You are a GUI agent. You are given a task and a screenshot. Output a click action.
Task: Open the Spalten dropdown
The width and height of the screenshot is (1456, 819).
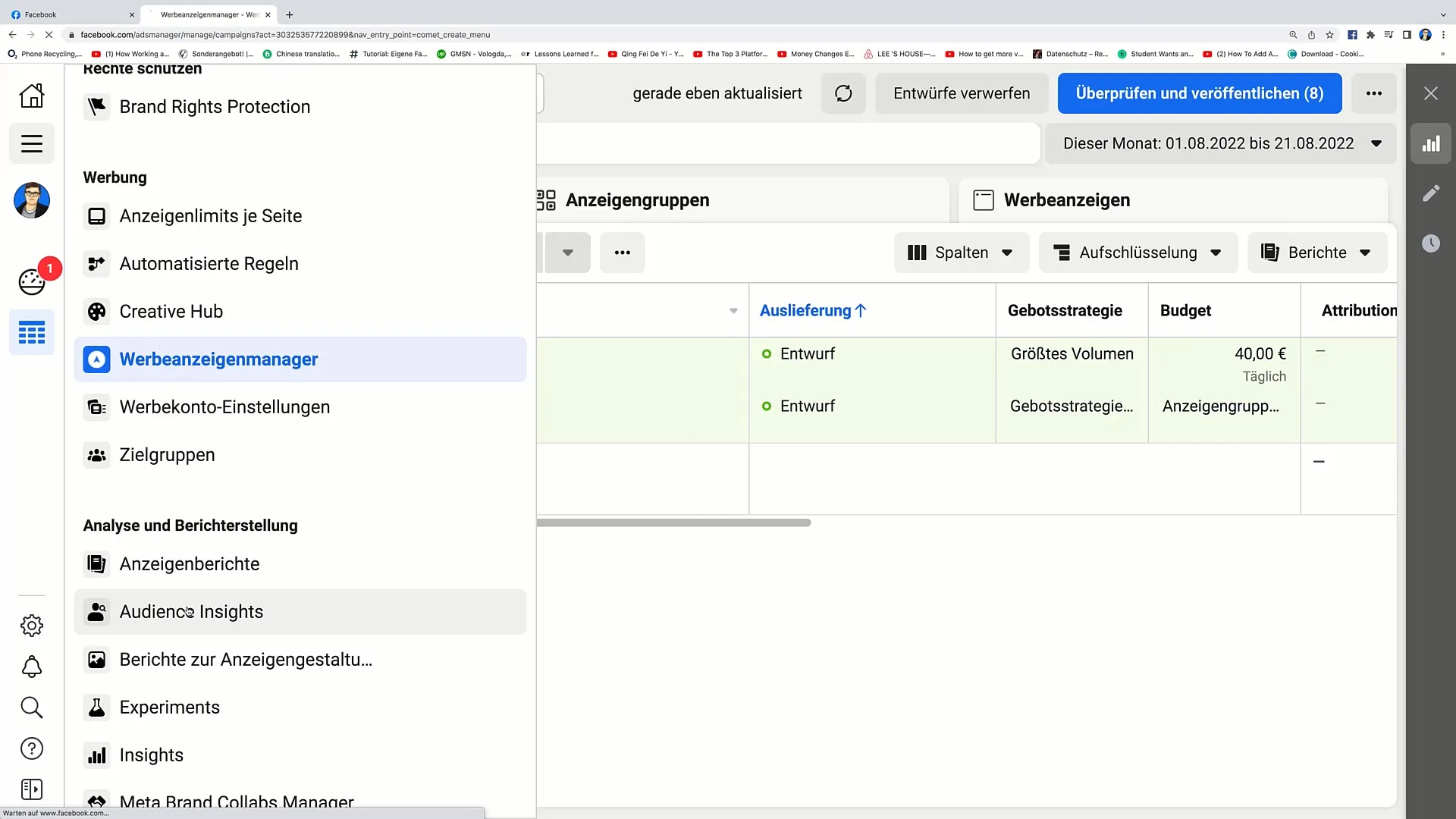962,253
